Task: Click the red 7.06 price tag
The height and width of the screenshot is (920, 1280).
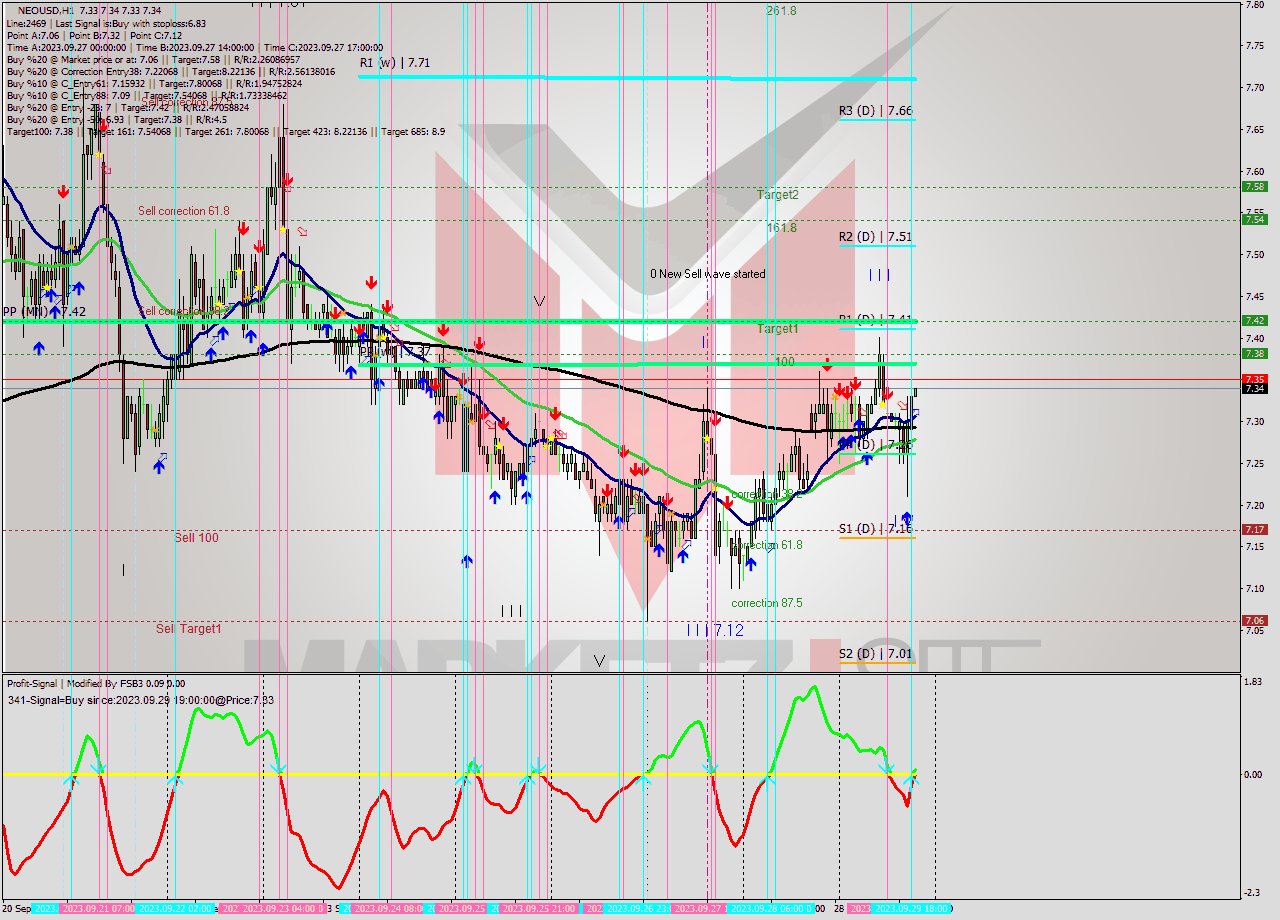Action: pyautogui.click(x=1254, y=620)
